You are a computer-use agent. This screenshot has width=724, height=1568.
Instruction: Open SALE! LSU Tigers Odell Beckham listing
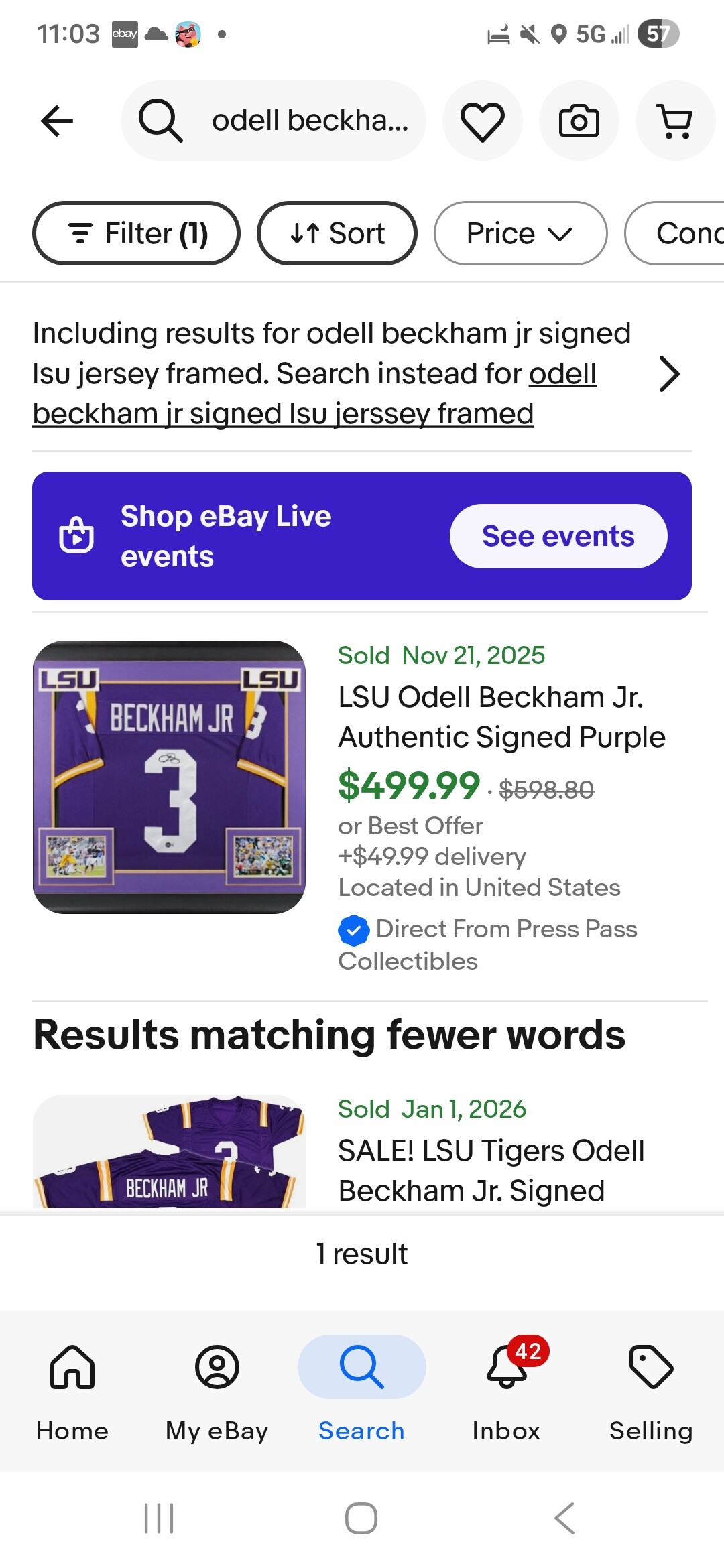pyautogui.click(x=491, y=1170)
